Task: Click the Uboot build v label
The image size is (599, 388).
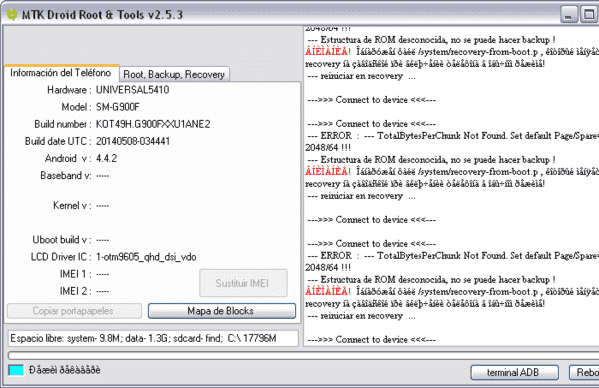Action: [62, 240]
